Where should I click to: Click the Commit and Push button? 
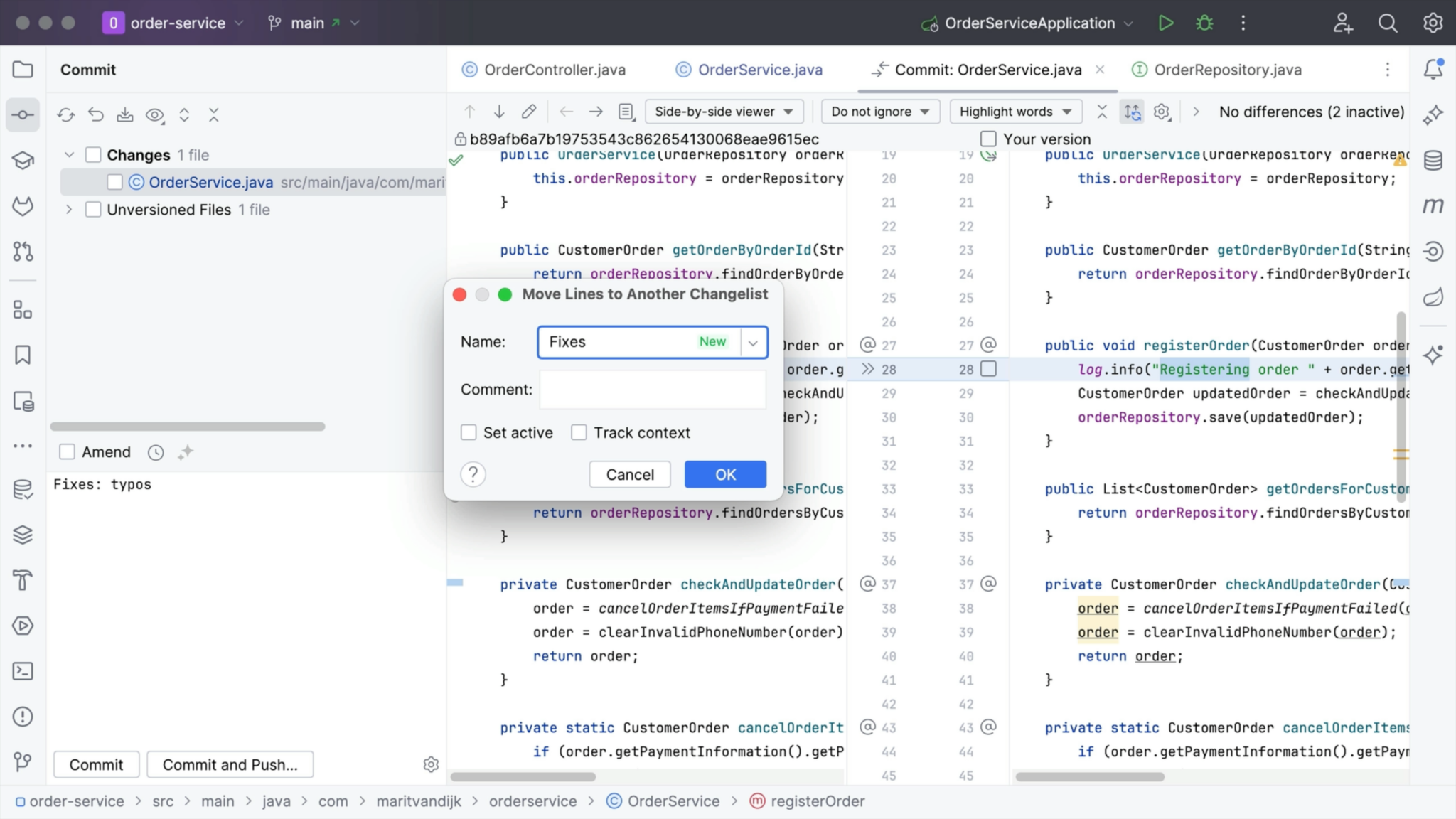coord(229,764)
